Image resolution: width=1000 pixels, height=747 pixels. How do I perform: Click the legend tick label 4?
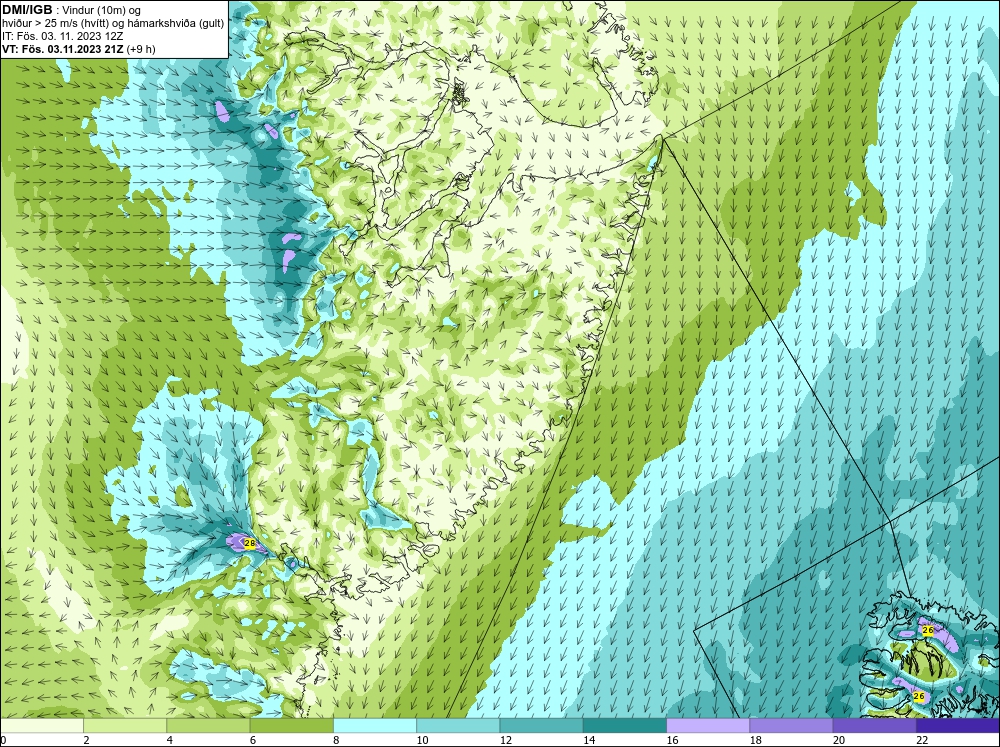pyautogui.click(x=170, y=740)
